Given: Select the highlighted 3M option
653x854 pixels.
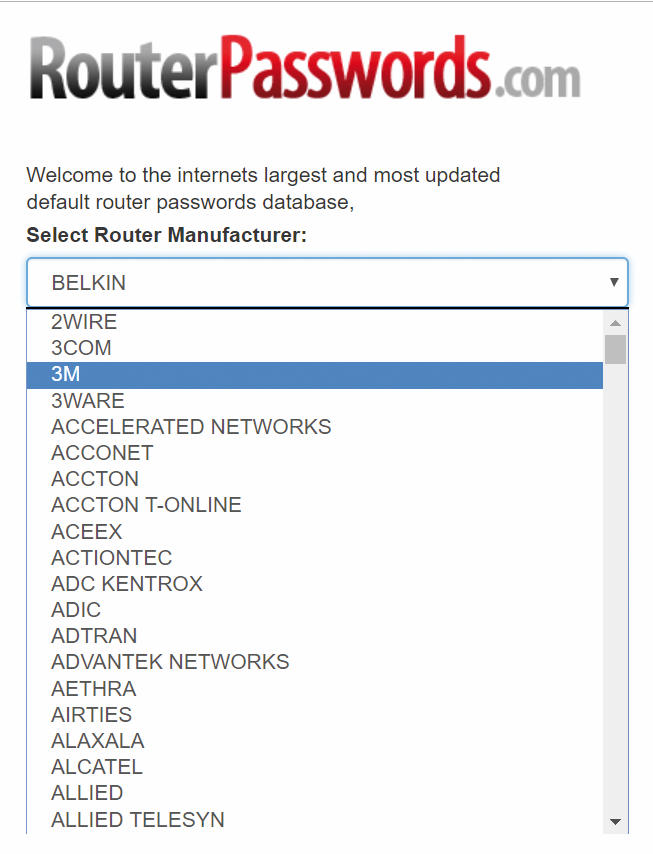Looking at the screenshot, I should tap(315, 375).
